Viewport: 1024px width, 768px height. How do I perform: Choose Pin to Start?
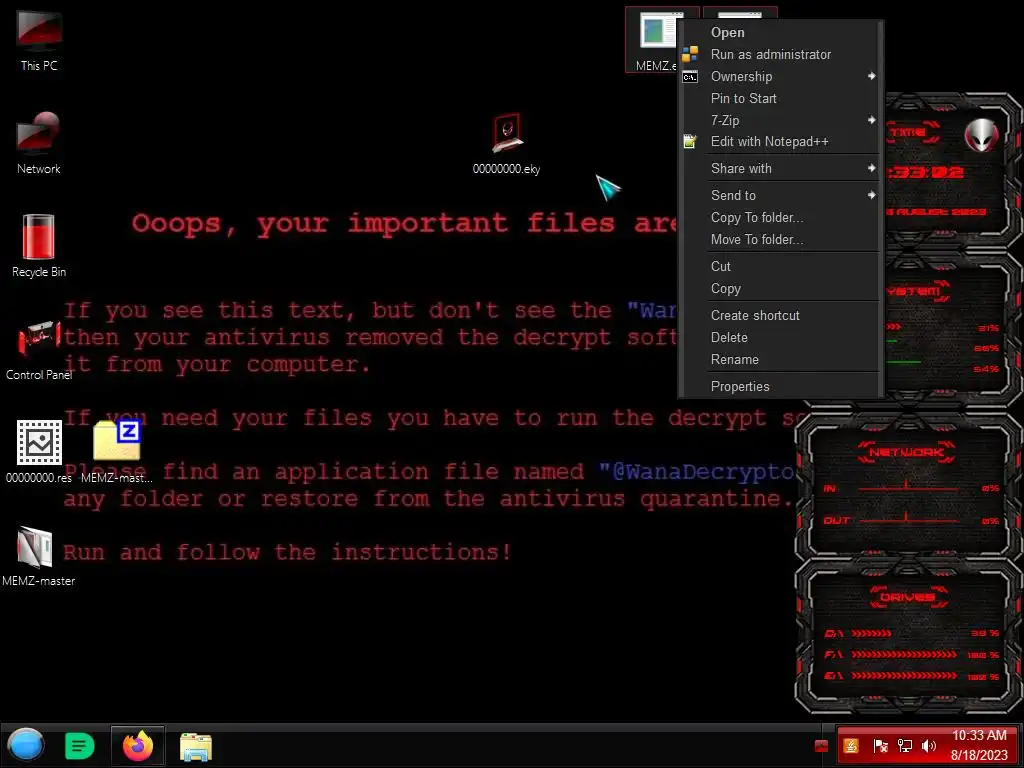coord(780,98)
